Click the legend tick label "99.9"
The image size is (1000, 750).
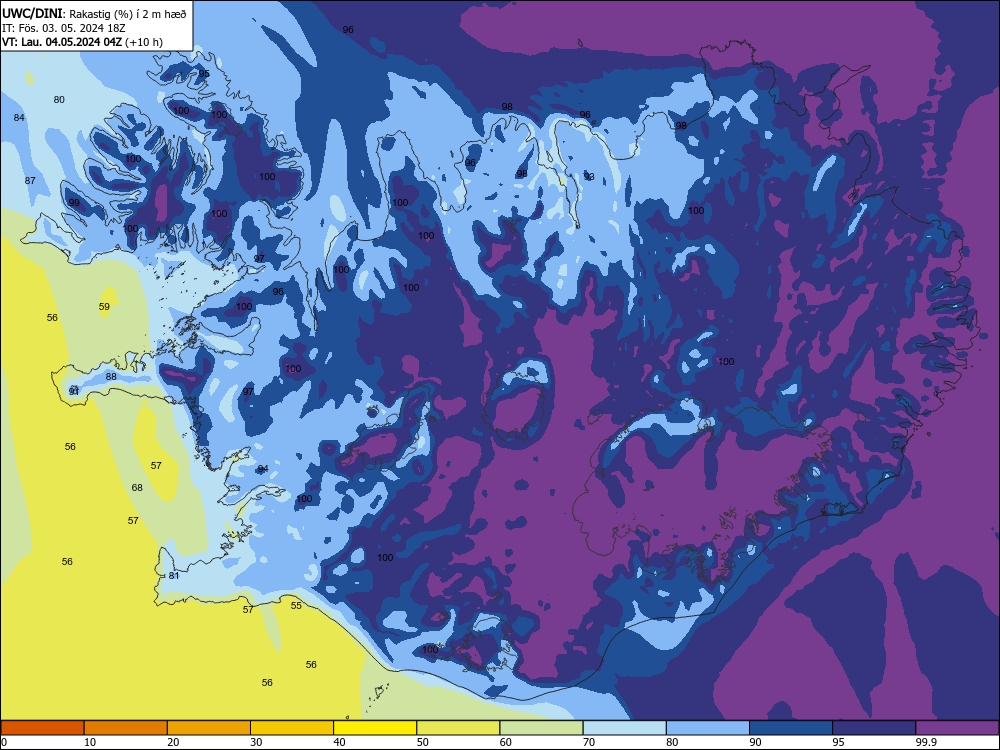925,742
